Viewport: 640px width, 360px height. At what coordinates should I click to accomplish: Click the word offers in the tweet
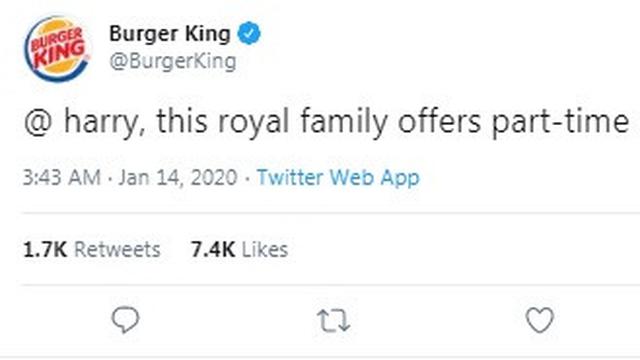pos(439,121)
